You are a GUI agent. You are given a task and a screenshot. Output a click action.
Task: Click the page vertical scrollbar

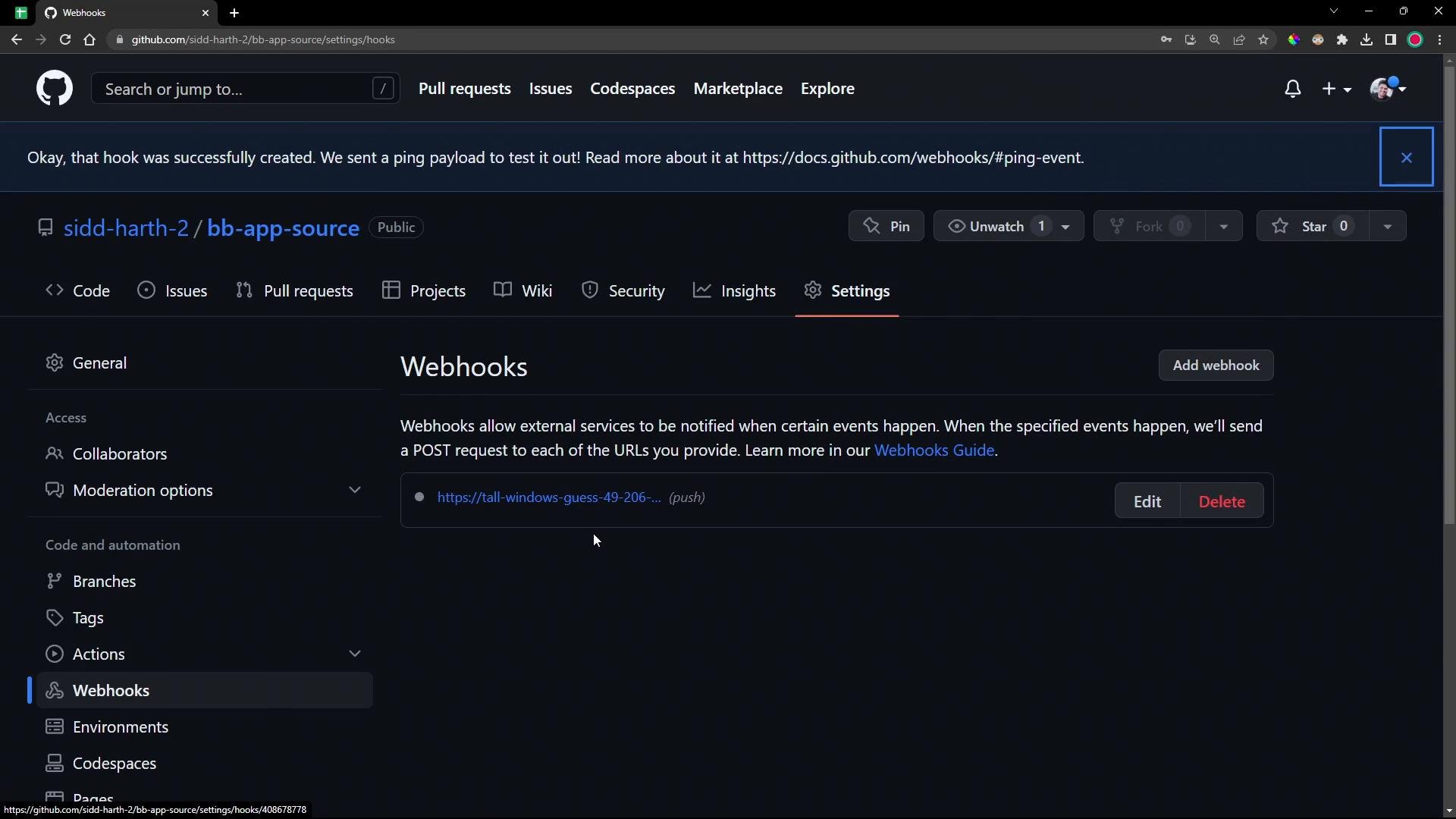coord(1449,296)
